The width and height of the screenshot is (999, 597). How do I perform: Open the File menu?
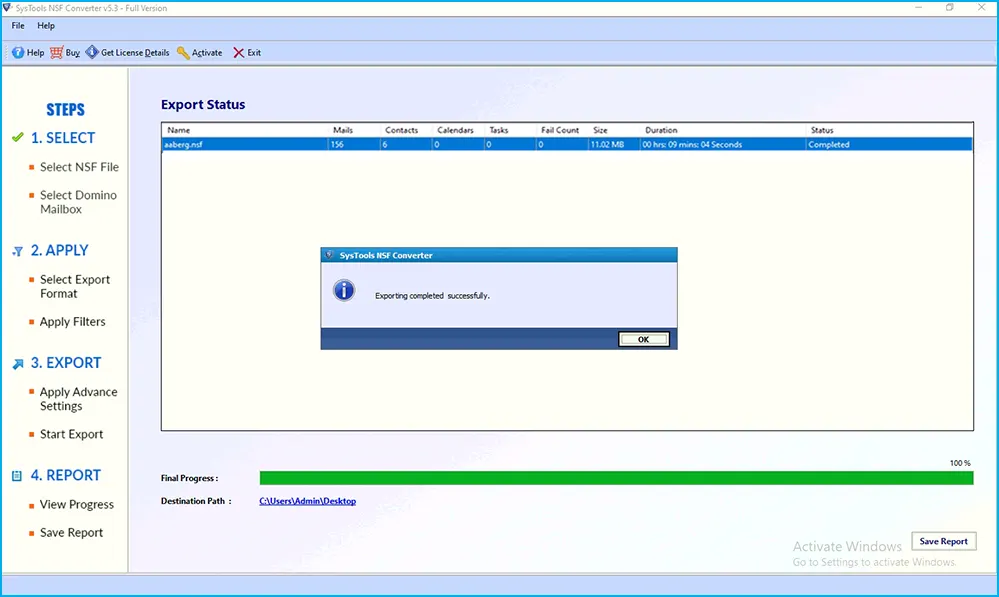[18, 26]
